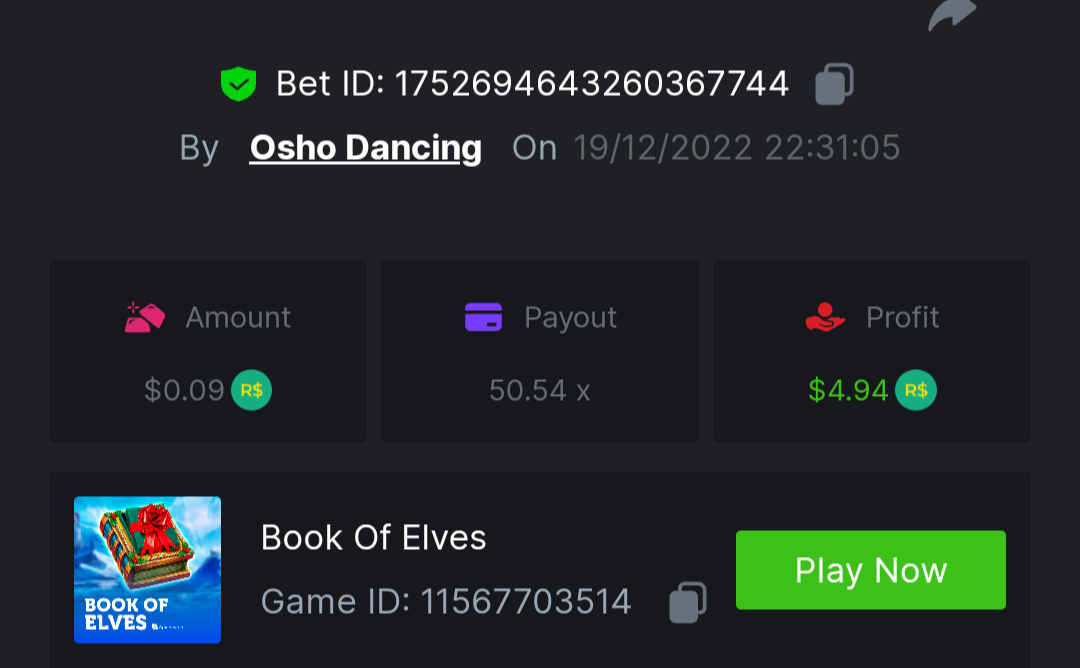Open the Book Of Elves thumbnail
The width and height of the screenshot is (1080, 668).
pyautogui.click(x=147, y=569)
